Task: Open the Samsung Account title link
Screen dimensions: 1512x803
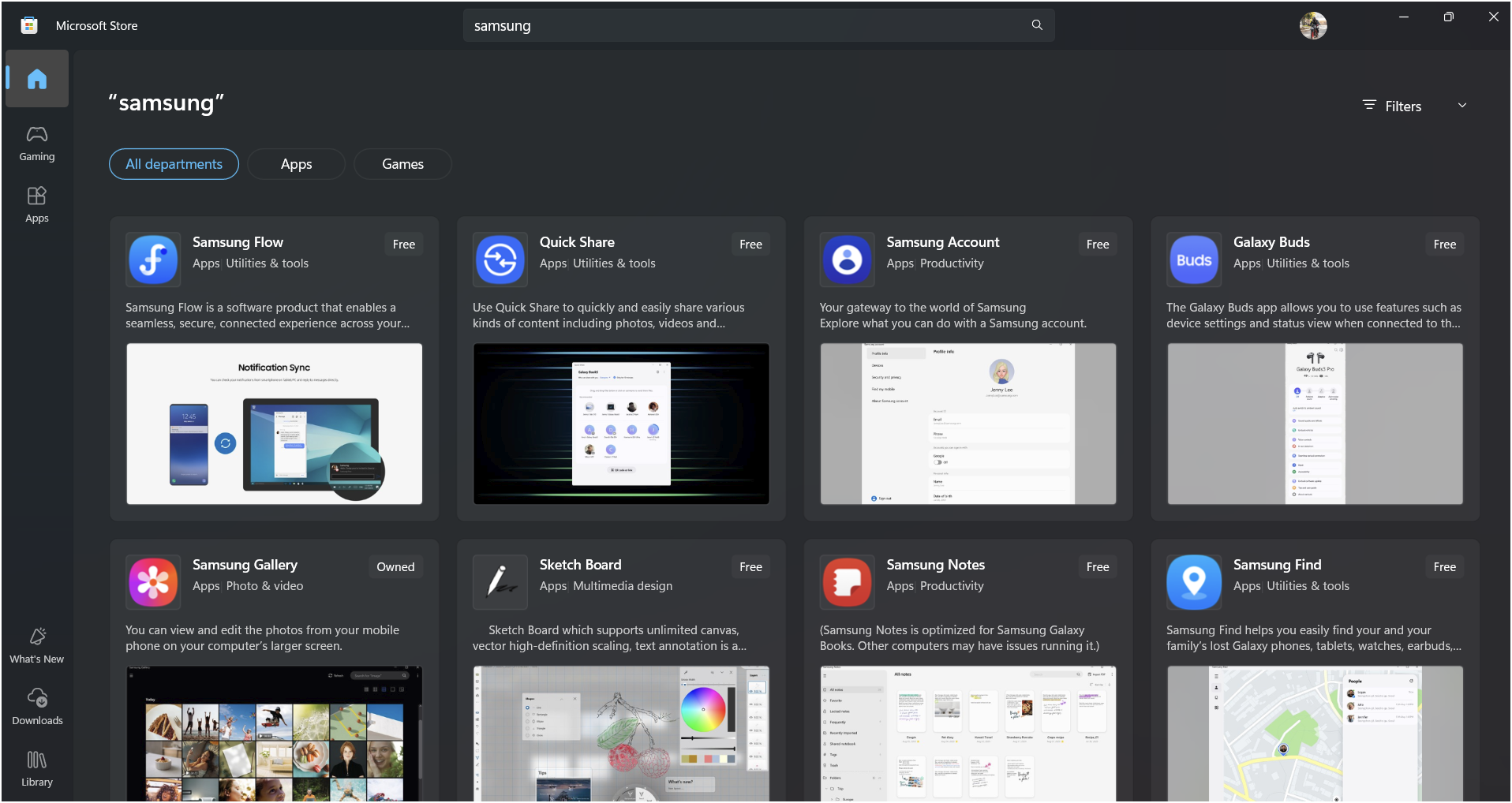Action: (x=943, y=242)
